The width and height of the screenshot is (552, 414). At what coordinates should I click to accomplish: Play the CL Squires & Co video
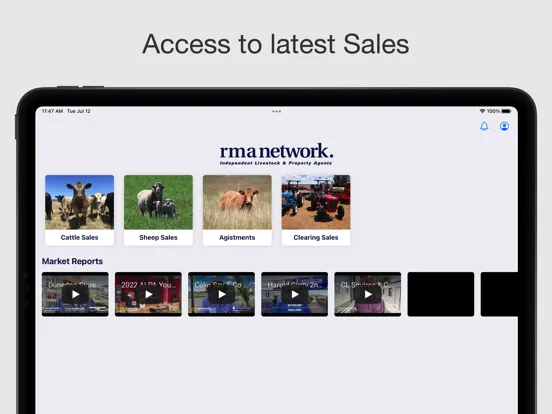coord(368,294)
